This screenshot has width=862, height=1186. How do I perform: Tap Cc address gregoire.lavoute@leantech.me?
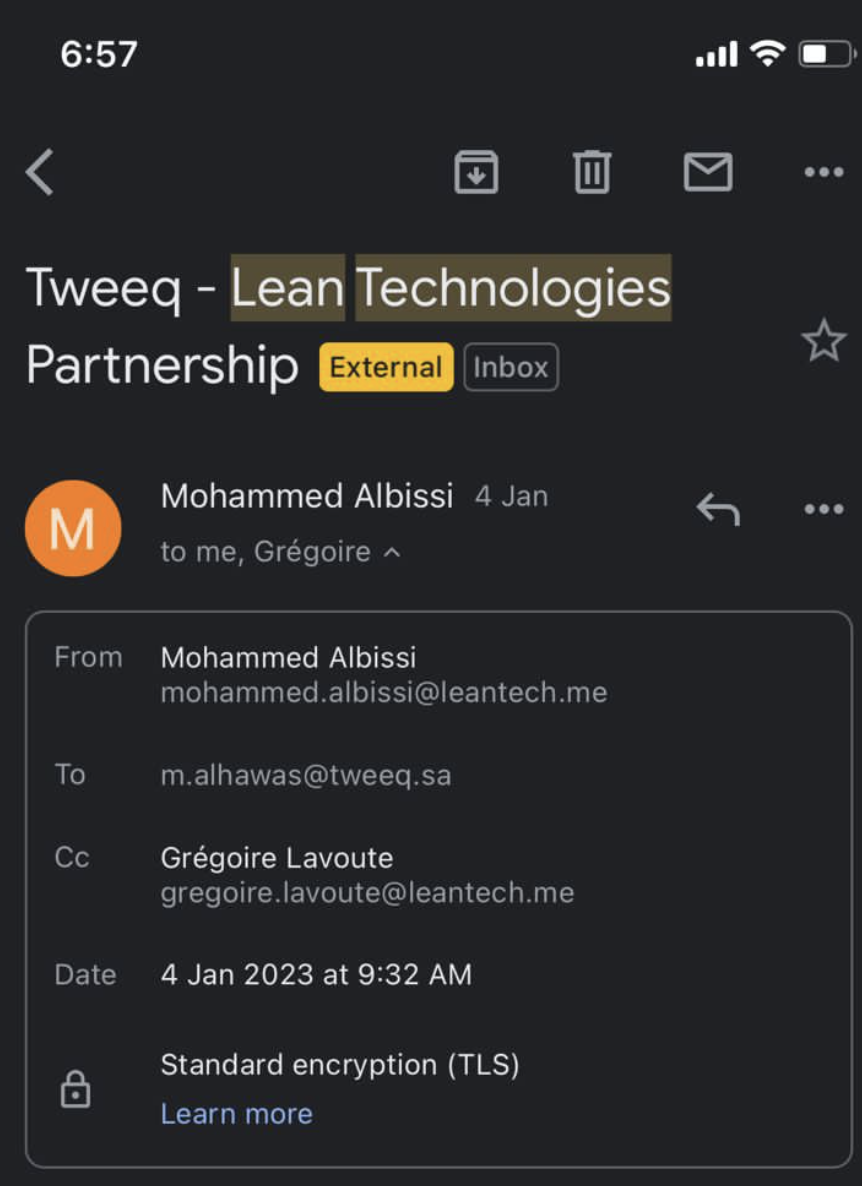[x=367, y=893]
